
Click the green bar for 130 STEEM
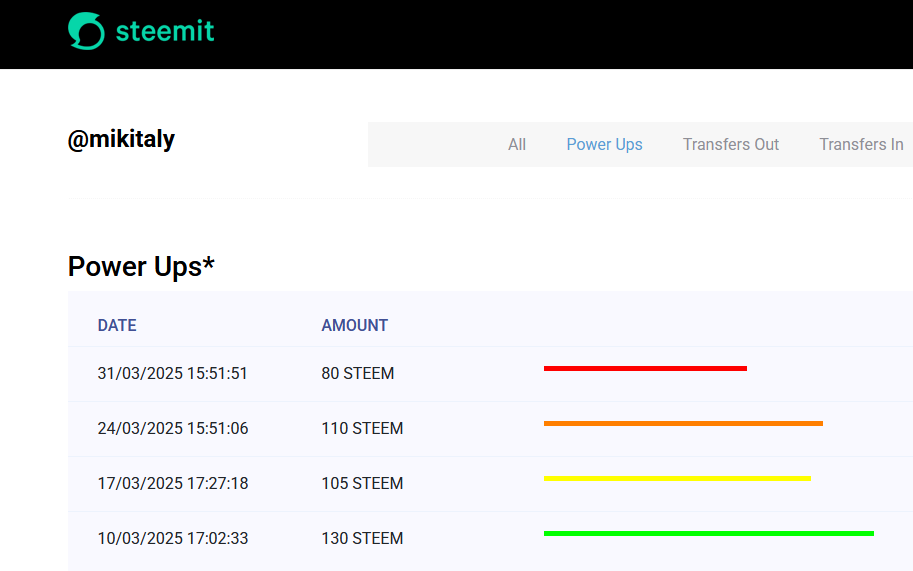(x=709, y=534)
